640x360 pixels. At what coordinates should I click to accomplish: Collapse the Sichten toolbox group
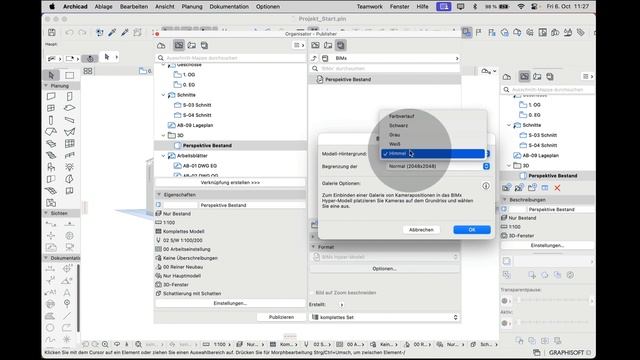coord(46,213)
